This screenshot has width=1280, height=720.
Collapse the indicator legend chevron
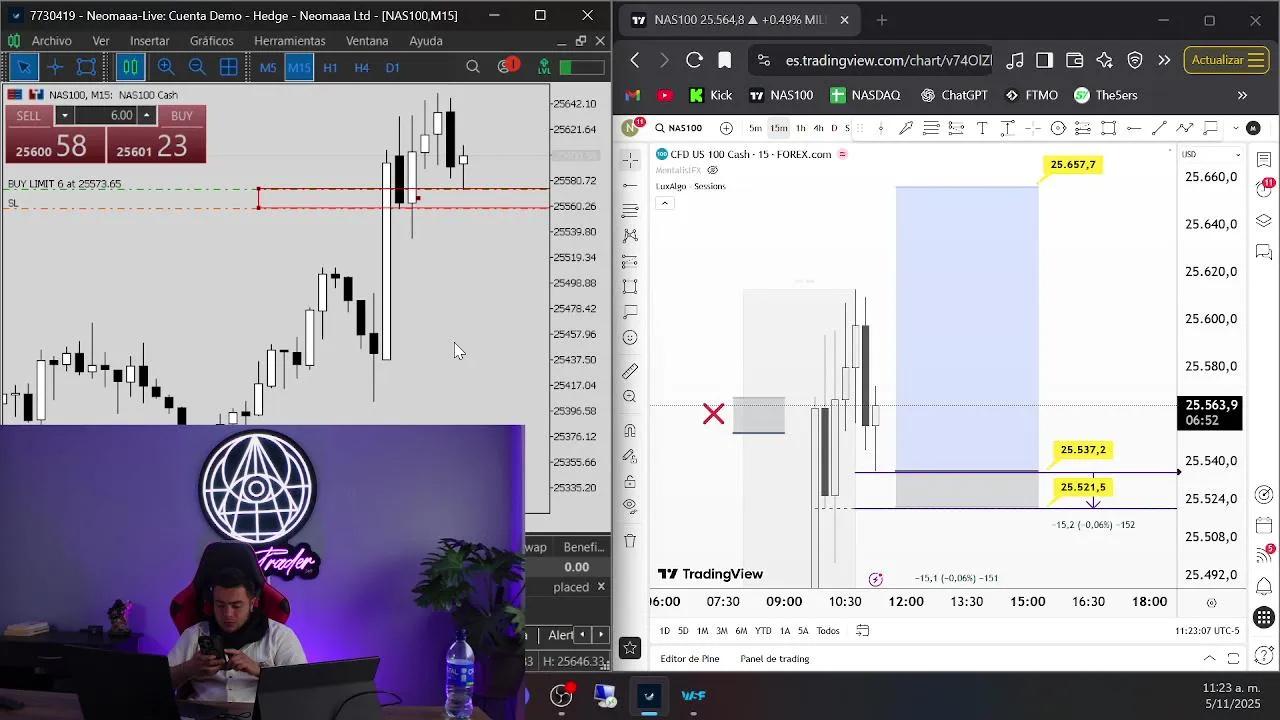click(664, 203)
